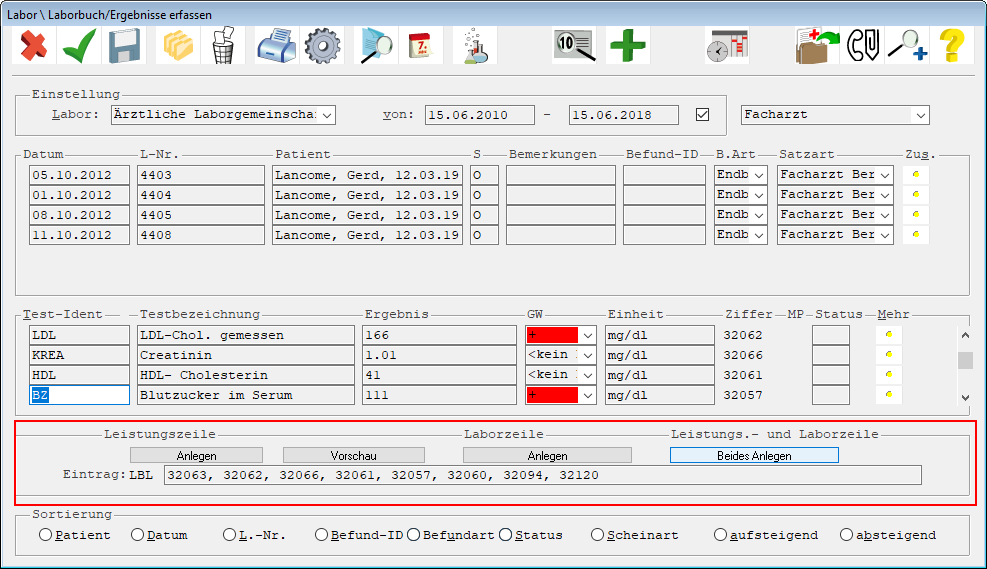Click Mehr yellow dot for KREA row

[889, 354]
